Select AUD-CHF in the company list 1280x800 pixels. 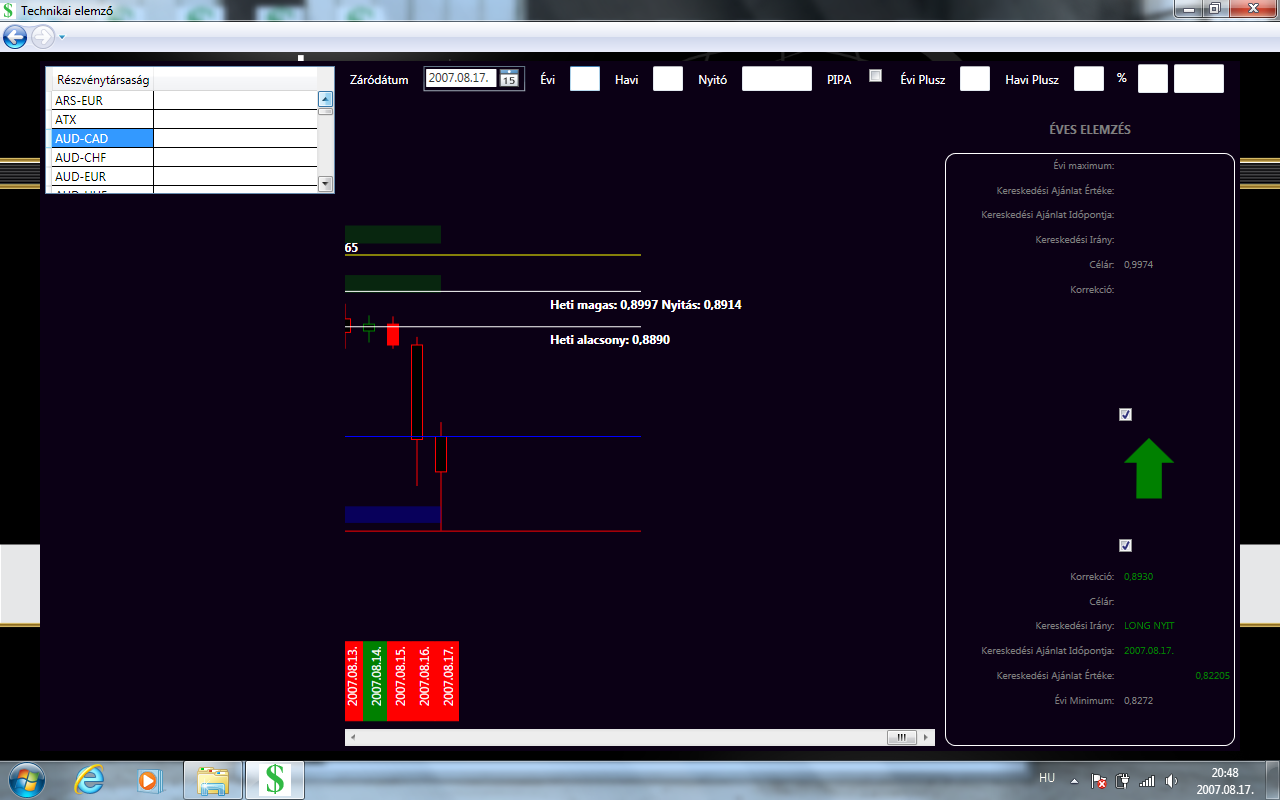[x=102, y=158]
